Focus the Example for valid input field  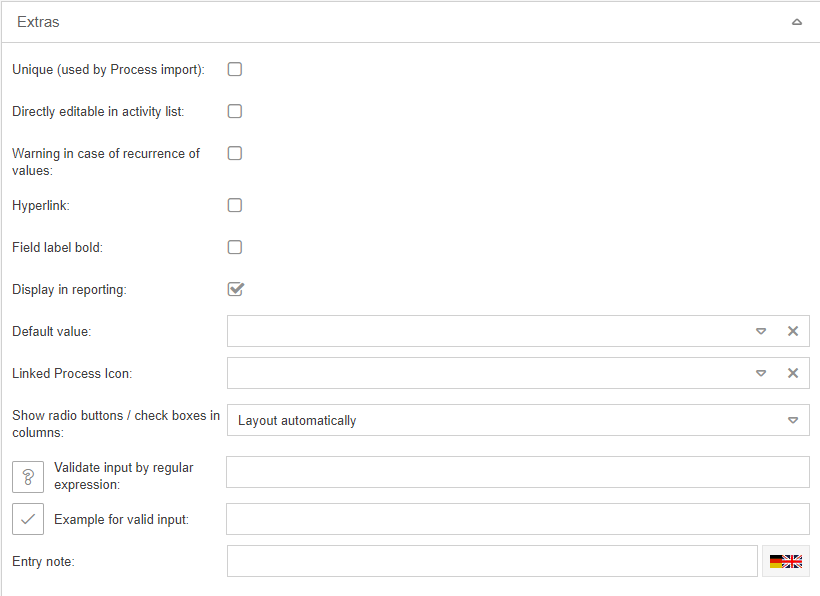click(517, 519)
